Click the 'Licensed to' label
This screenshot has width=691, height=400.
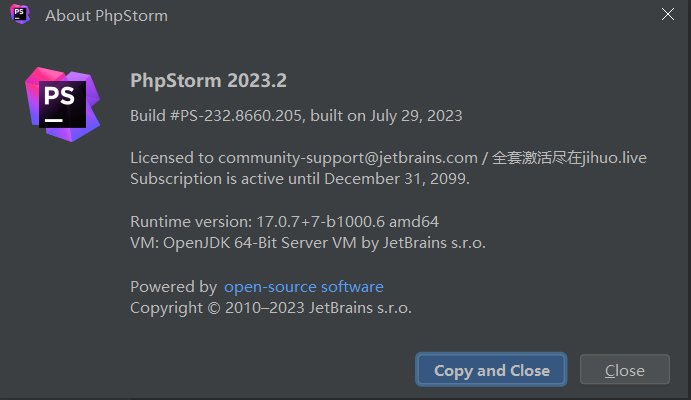(172, 158)
